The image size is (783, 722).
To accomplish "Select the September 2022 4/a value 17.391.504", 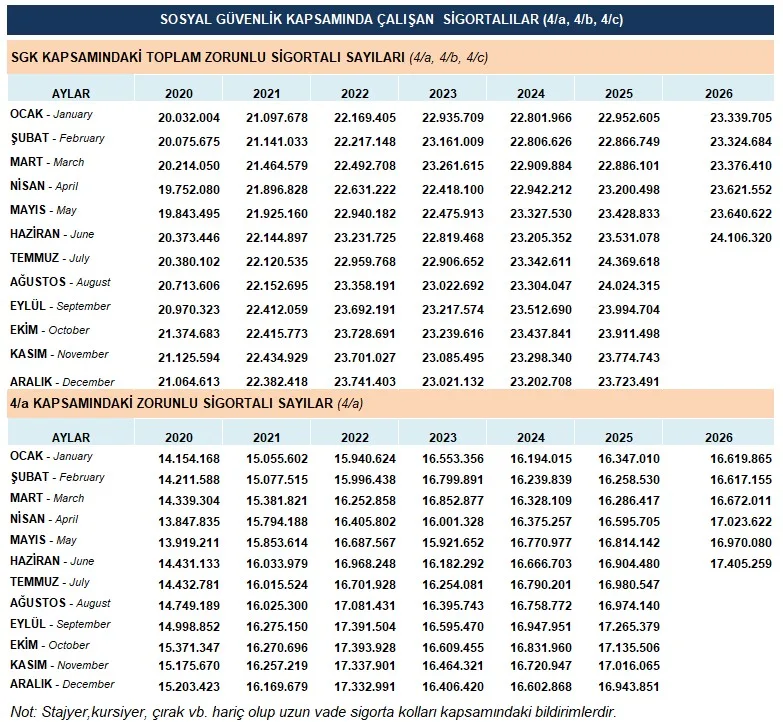I will (x=365, y=627).
